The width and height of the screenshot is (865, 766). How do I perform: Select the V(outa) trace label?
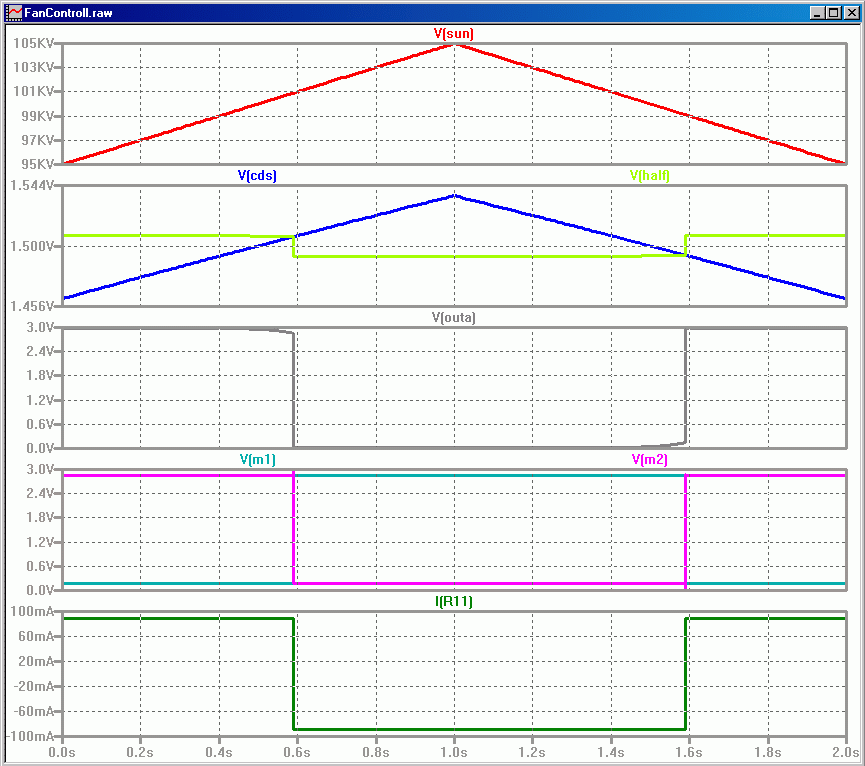click(x=453, y=317)
